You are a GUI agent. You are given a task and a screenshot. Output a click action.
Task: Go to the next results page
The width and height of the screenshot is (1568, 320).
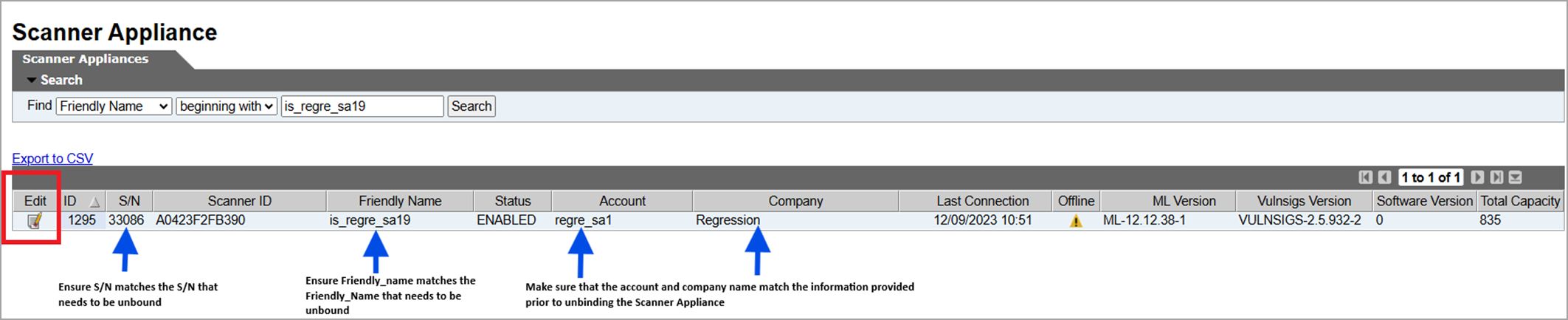coord(1477,177)
